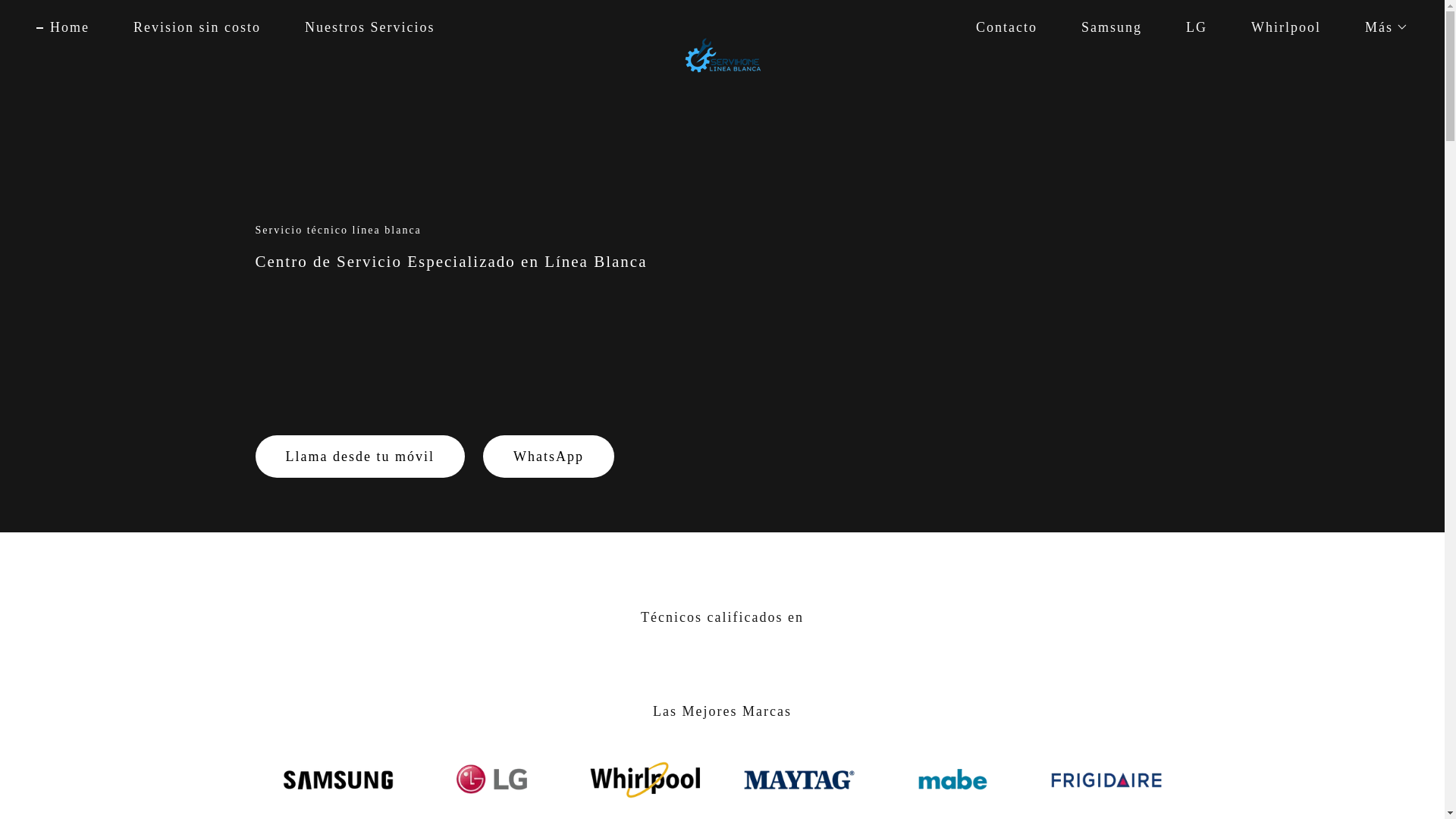Click the Frigidaire brand logo
Image resolution: width=1456 pixels, height=819 pixels.
point(1106,780)
